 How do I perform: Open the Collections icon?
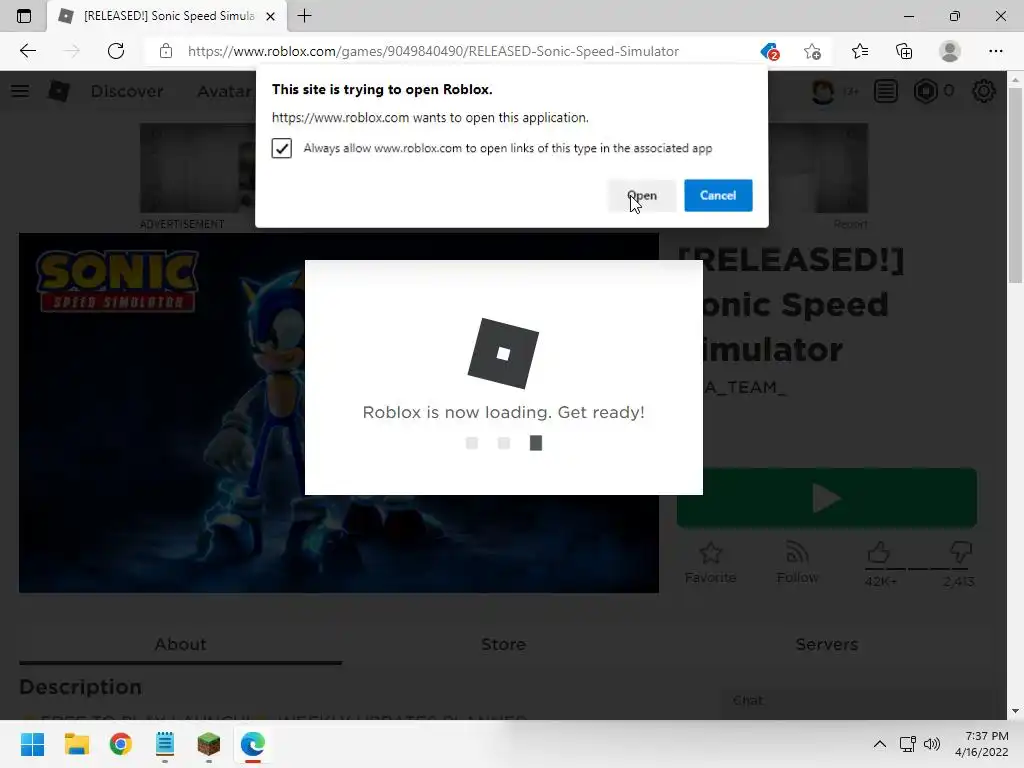[x=904, y=51]
